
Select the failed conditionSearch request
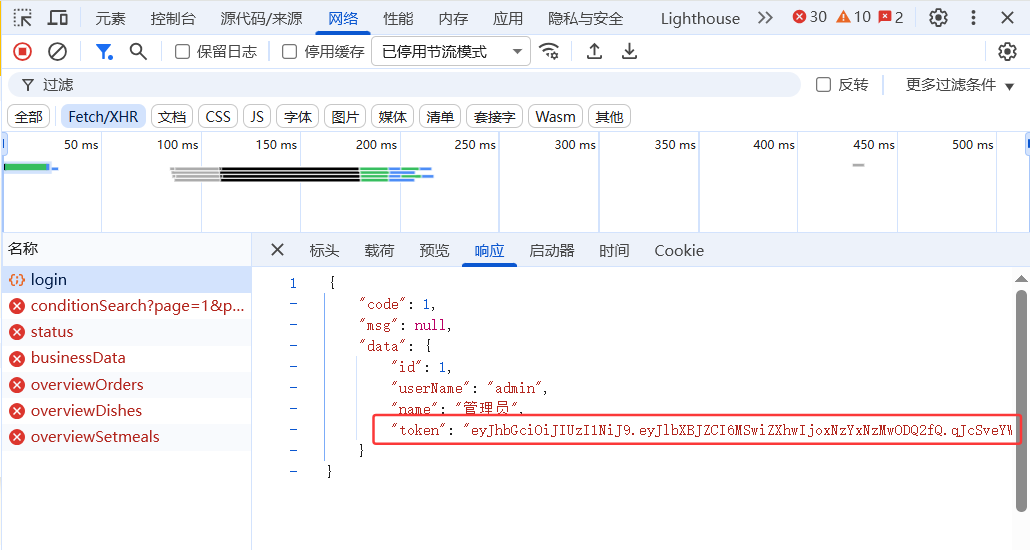tap(127, 306)
